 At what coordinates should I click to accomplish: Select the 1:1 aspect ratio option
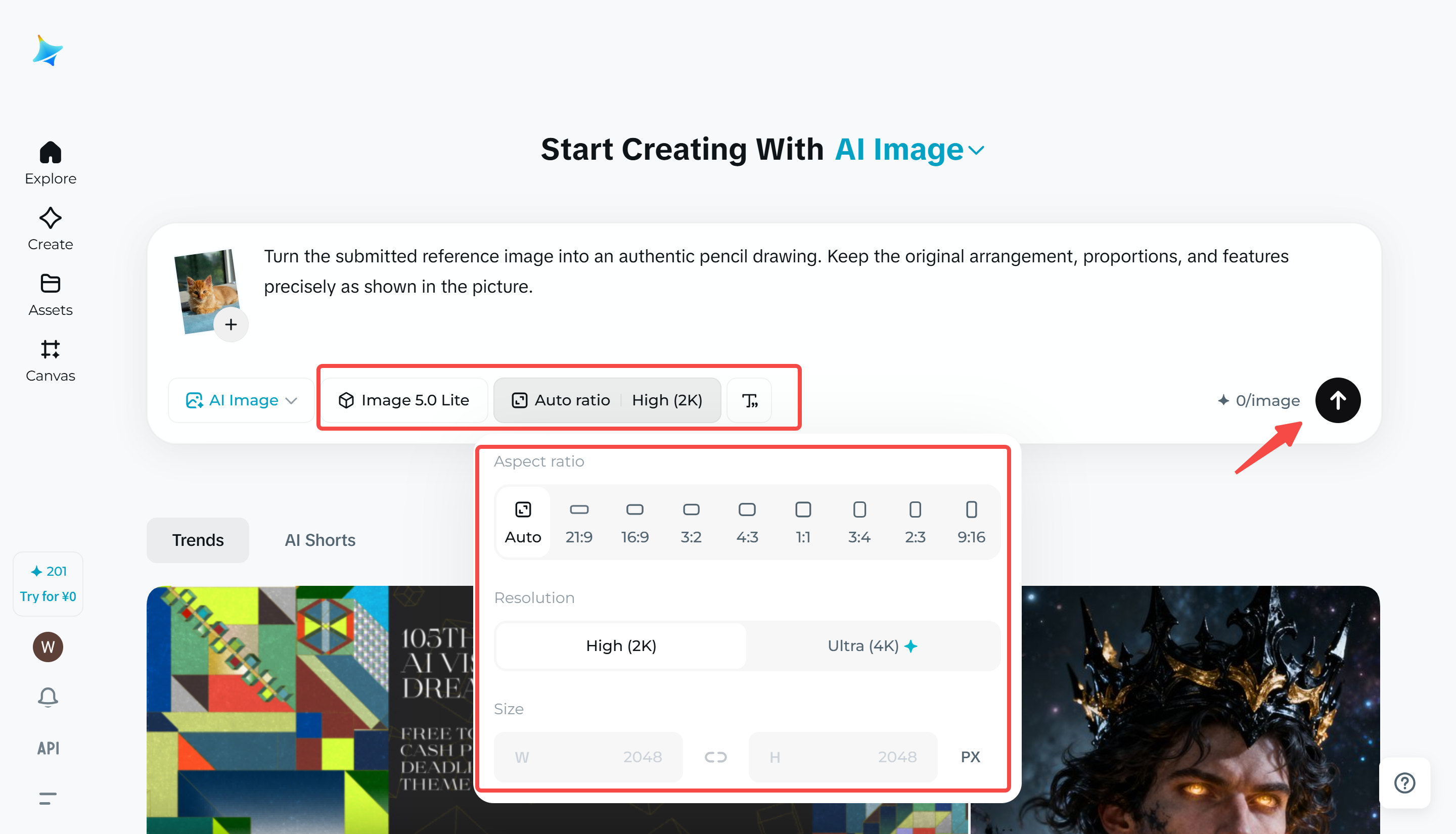(803, 522)
